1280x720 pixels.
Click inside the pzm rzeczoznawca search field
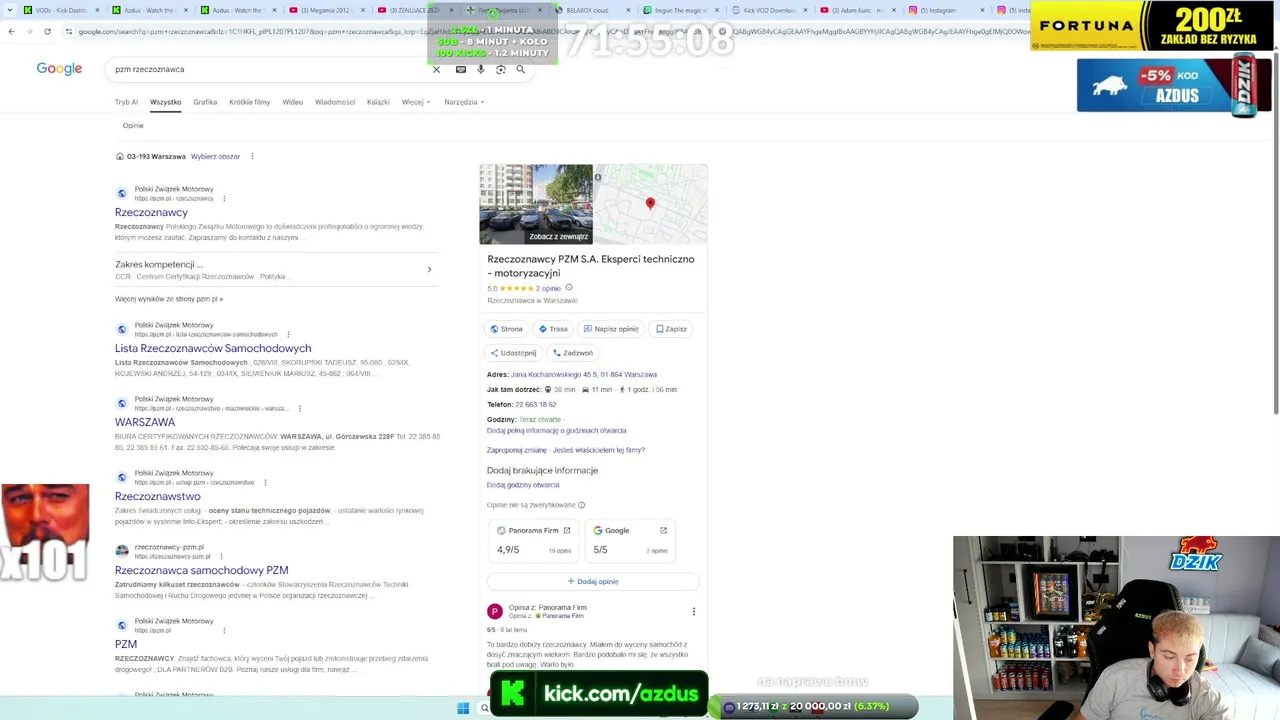(270, 69)
